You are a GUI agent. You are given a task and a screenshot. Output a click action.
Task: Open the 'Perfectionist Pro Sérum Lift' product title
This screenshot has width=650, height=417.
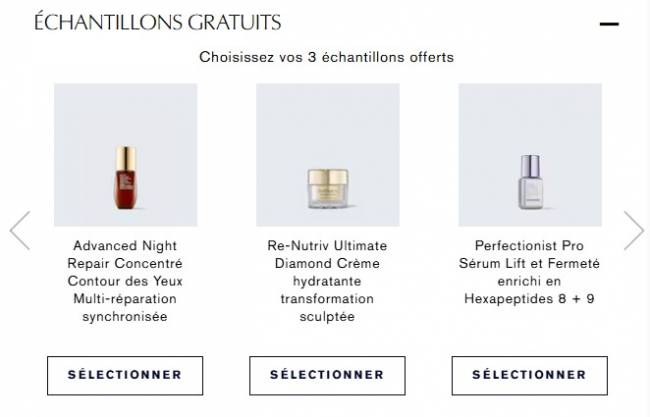click(530, 254)
